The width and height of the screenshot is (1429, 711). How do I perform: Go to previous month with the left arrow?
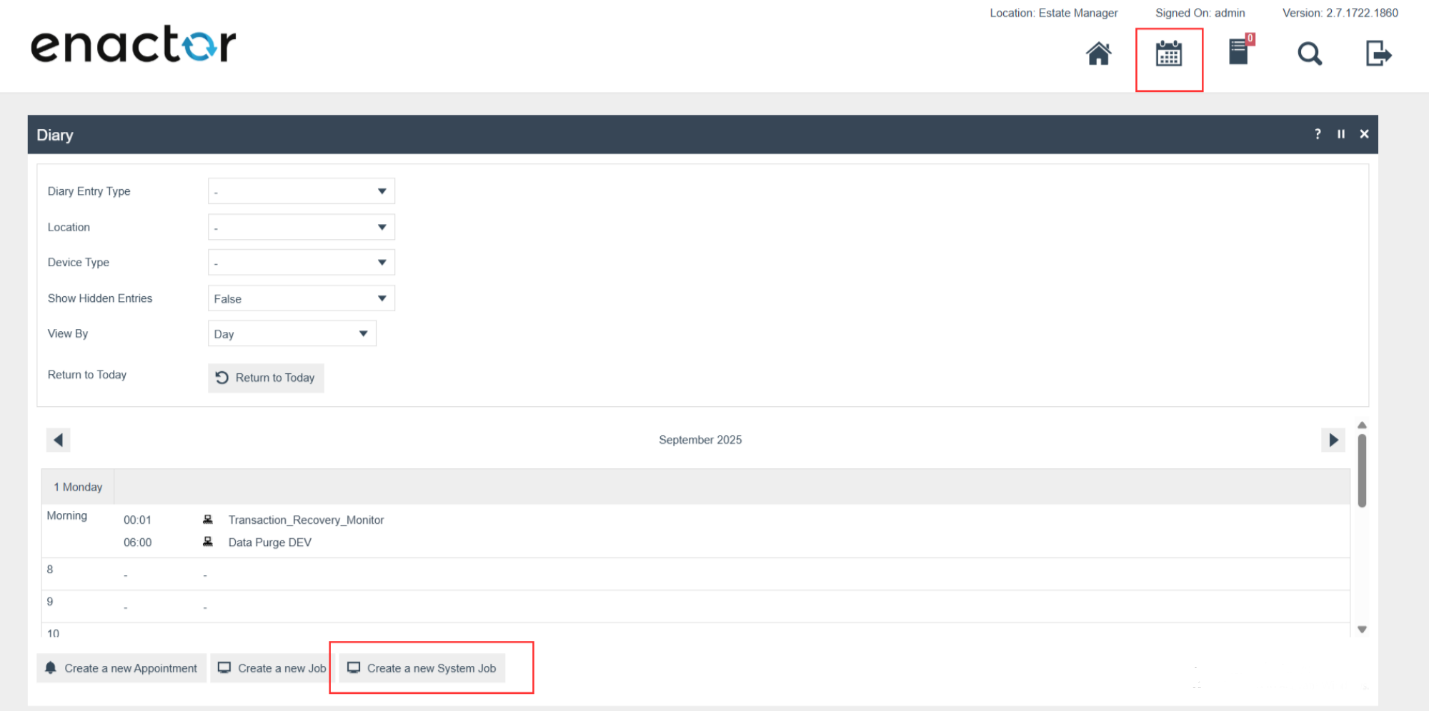coord(57,440)
